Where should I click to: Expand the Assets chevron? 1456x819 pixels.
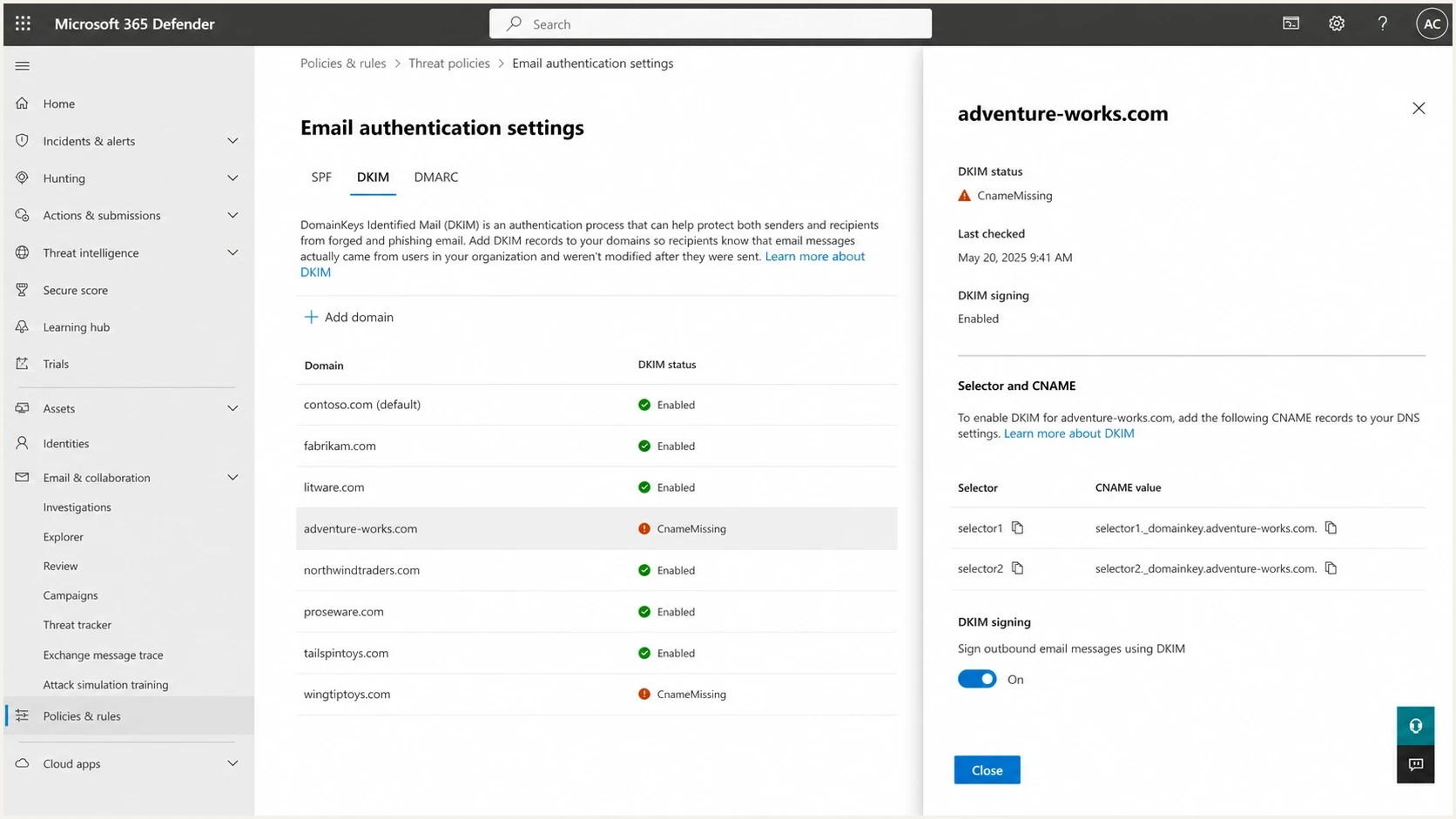[x=233, y=408]
